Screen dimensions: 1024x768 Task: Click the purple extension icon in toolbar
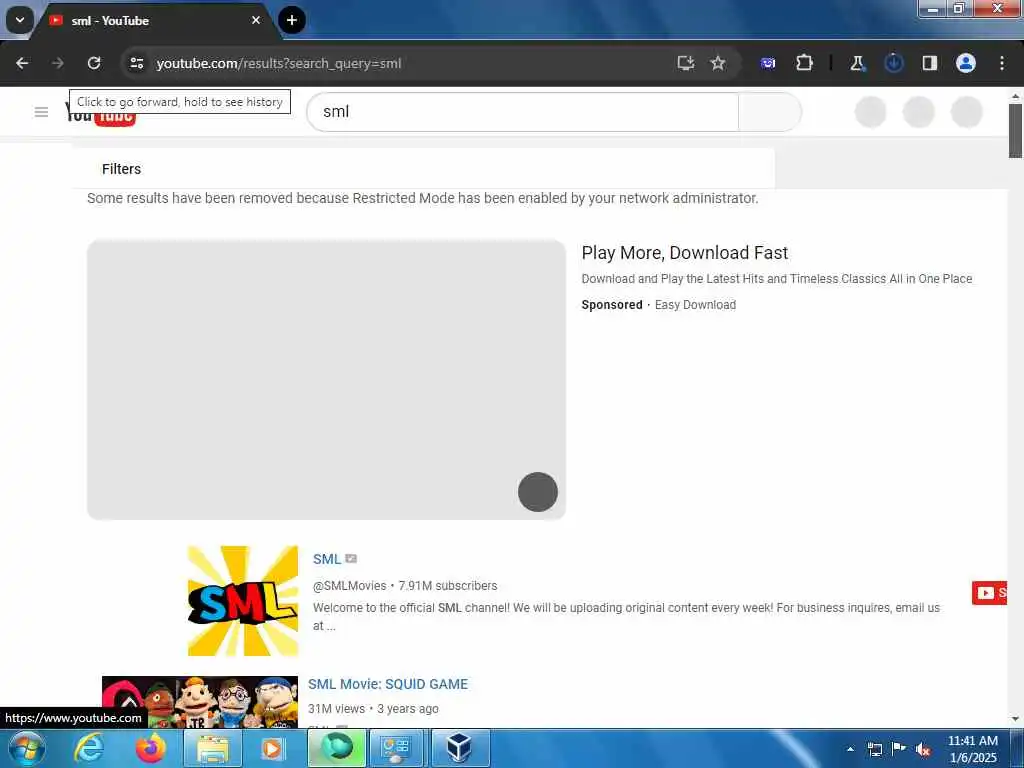click(768, 63)
